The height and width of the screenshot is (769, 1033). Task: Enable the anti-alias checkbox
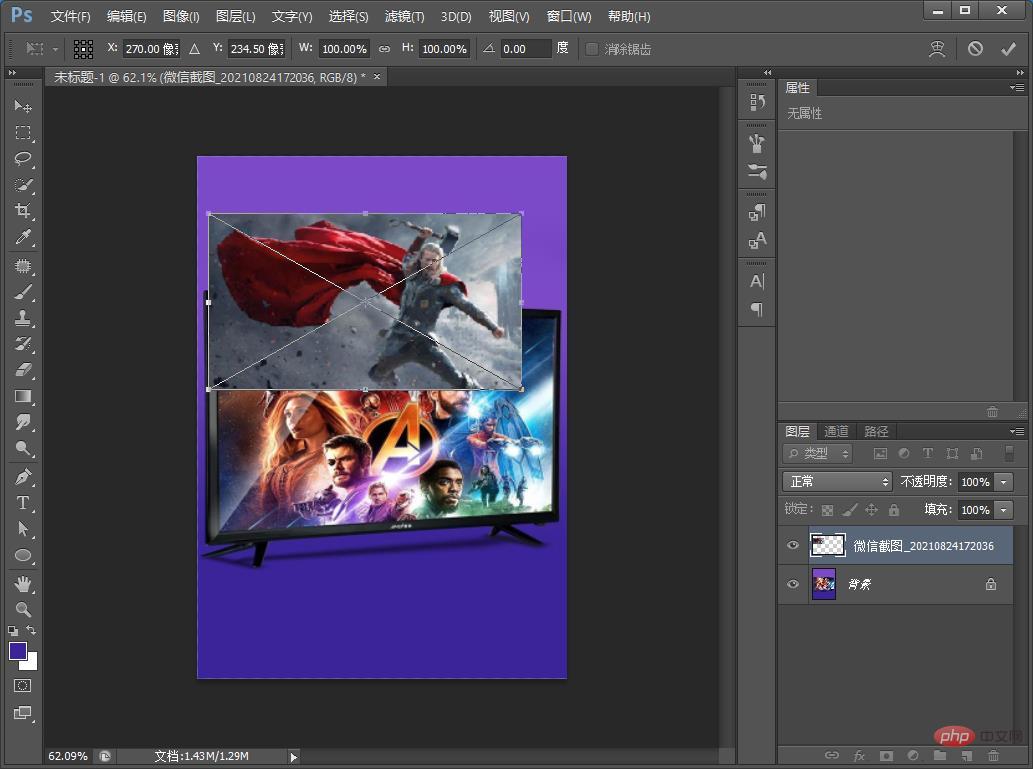click(x=592, y=49)
